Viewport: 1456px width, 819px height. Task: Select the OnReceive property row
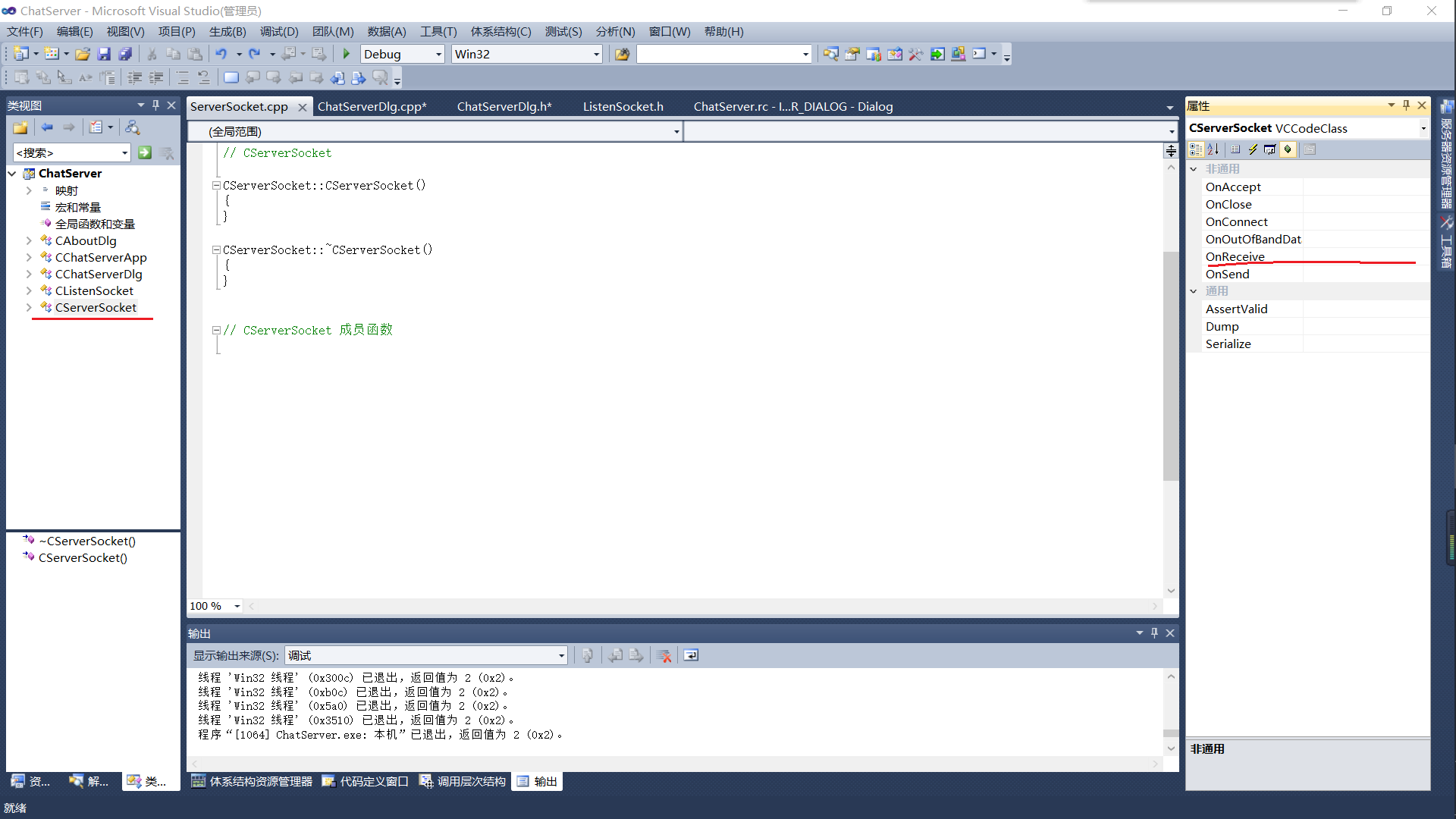pyautogui.click(x=1235, y=256)
